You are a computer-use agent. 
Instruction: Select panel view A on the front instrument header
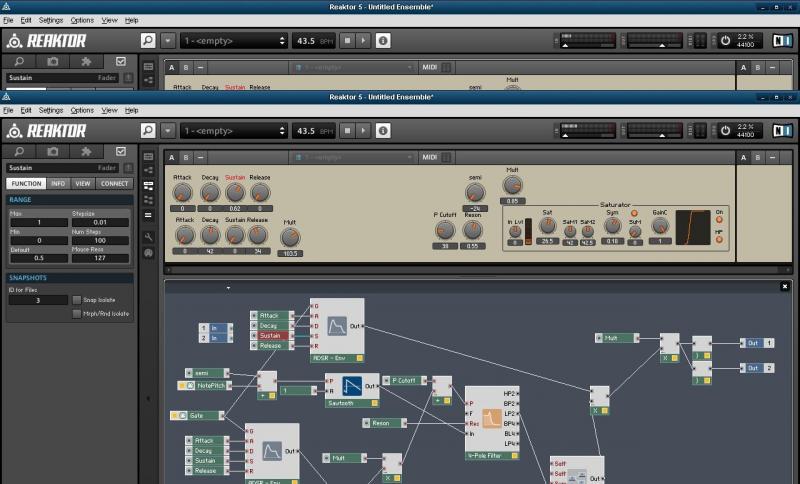click(171, 158)
